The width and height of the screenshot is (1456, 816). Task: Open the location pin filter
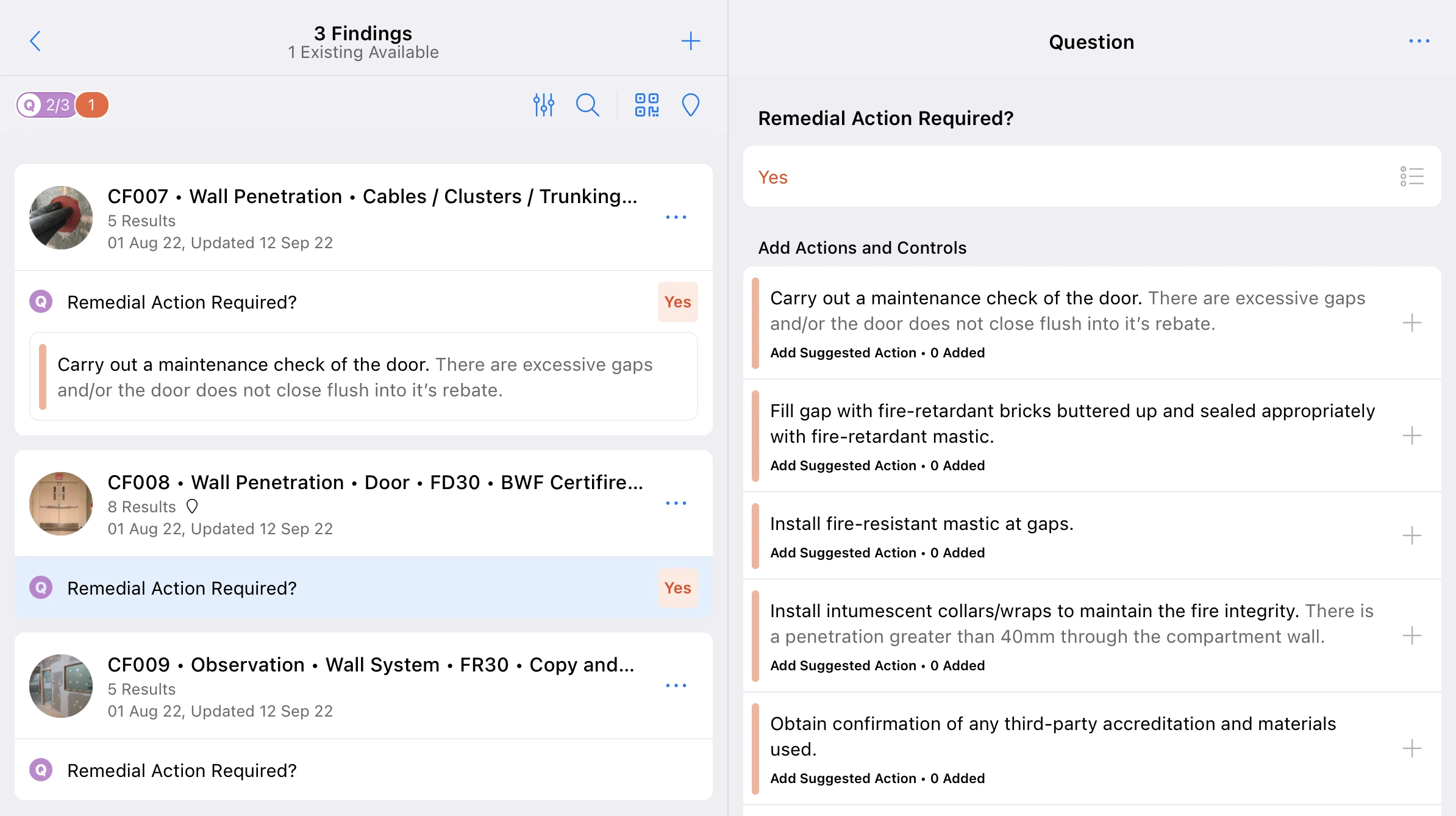[690, 105]
